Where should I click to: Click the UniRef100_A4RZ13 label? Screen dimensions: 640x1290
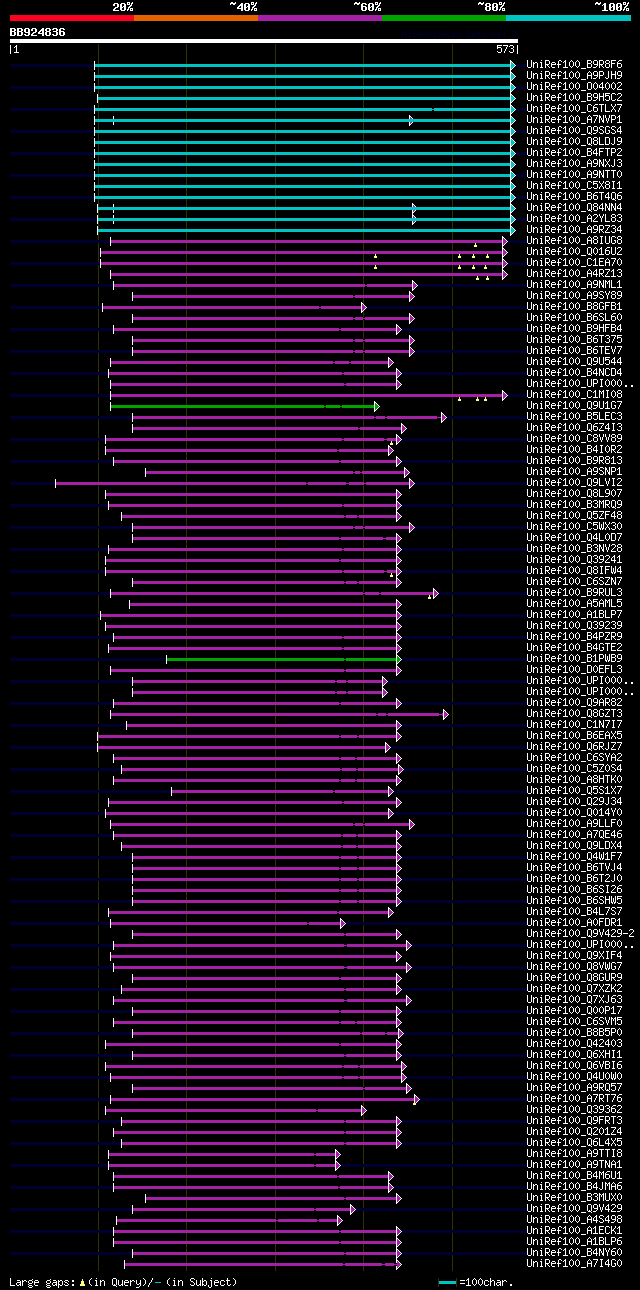point(574,274)
